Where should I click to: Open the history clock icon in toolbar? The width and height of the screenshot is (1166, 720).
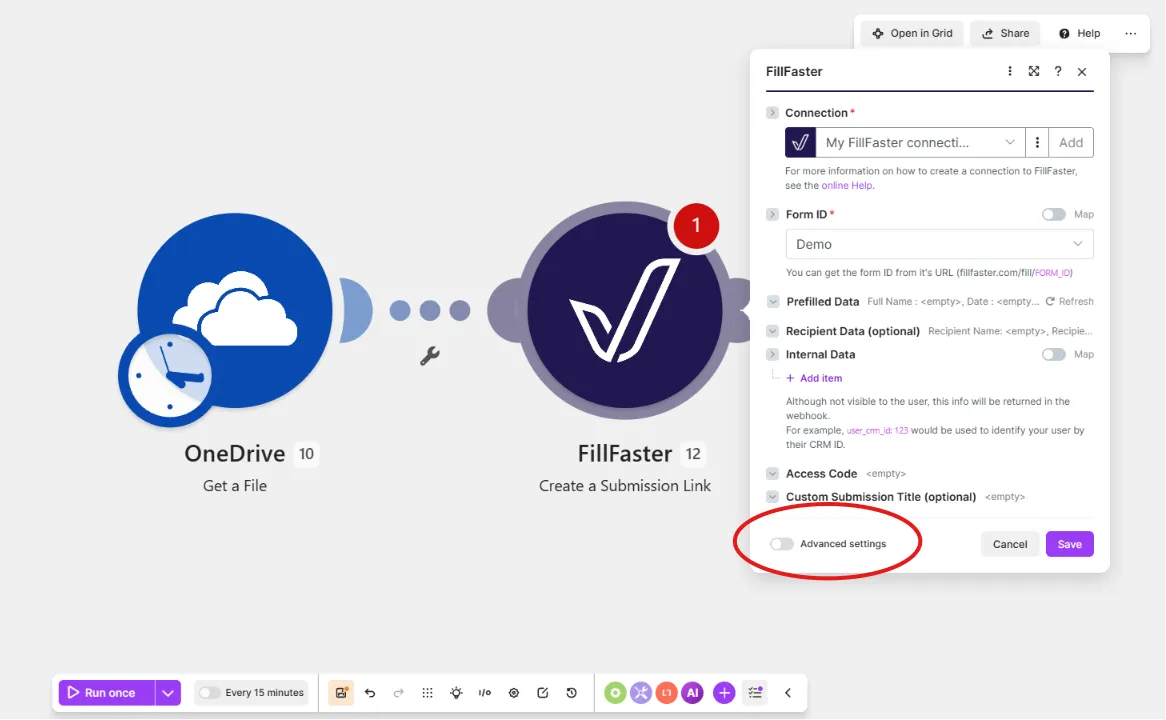click(571, 692)
